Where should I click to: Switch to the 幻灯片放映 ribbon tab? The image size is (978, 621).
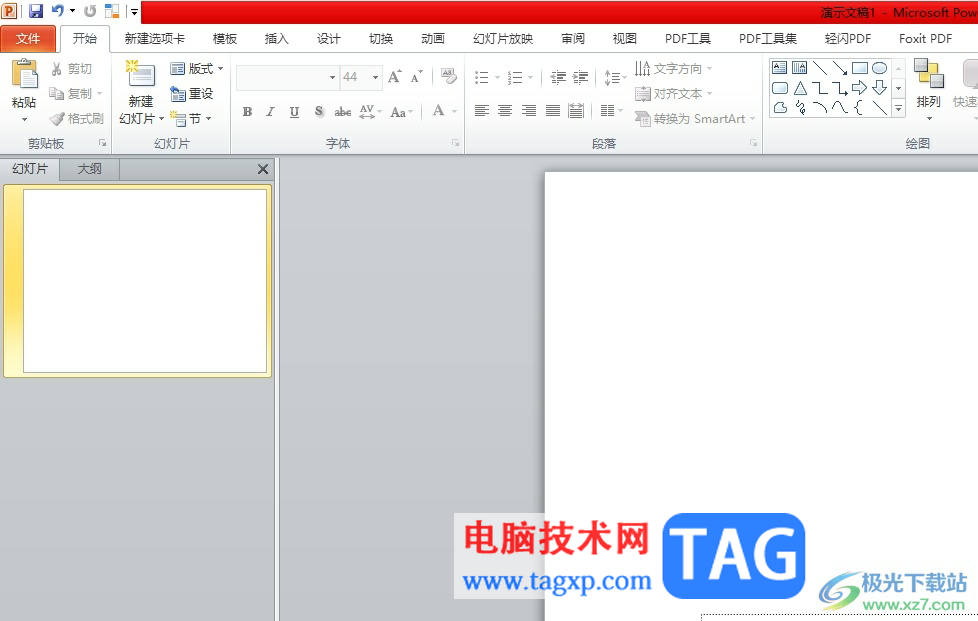pyautogui.click(x=503, y=39)
